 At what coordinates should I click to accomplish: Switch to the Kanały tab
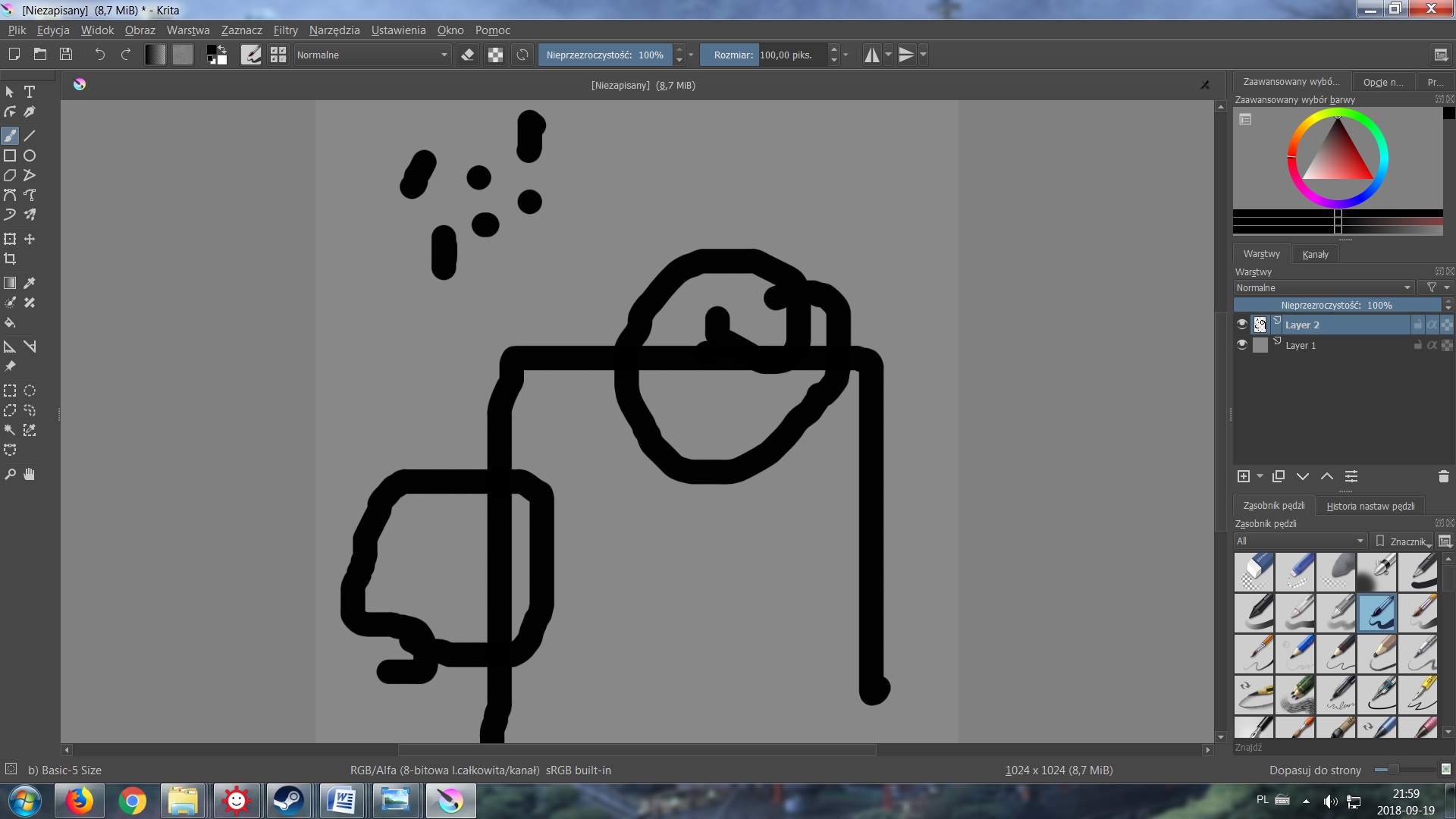coord(1315,254)
